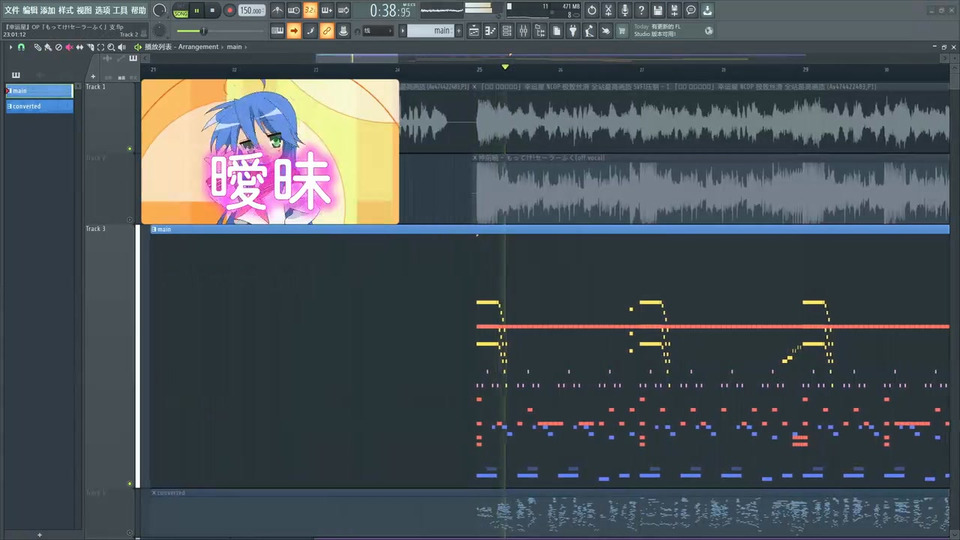Click the shopping cart store icon
The image size is (960, 540).
pyautogui.click(x=622, y=31)
